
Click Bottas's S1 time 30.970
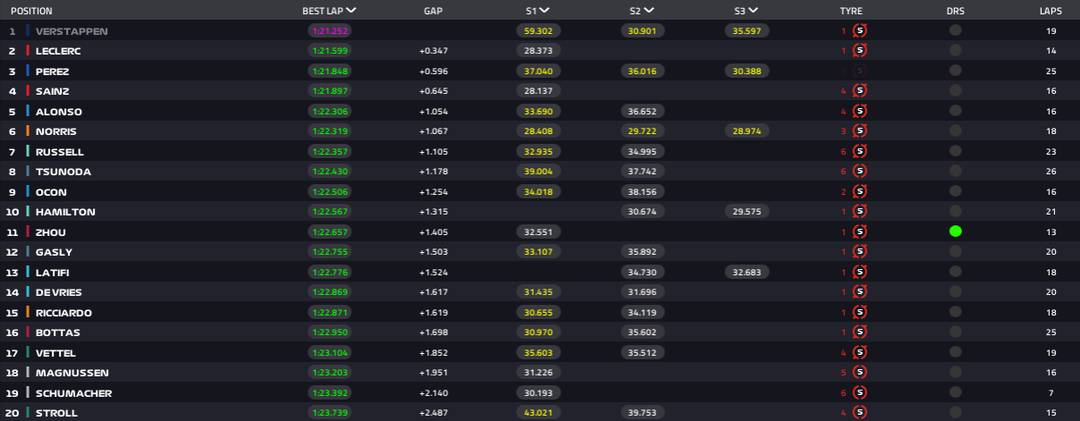[539, 333]
